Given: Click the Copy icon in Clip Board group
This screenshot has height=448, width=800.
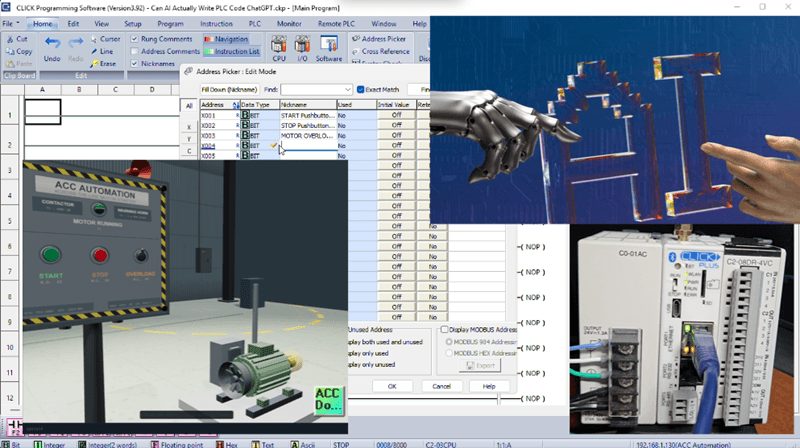Looking at the screenshot, I should [10, 51].
